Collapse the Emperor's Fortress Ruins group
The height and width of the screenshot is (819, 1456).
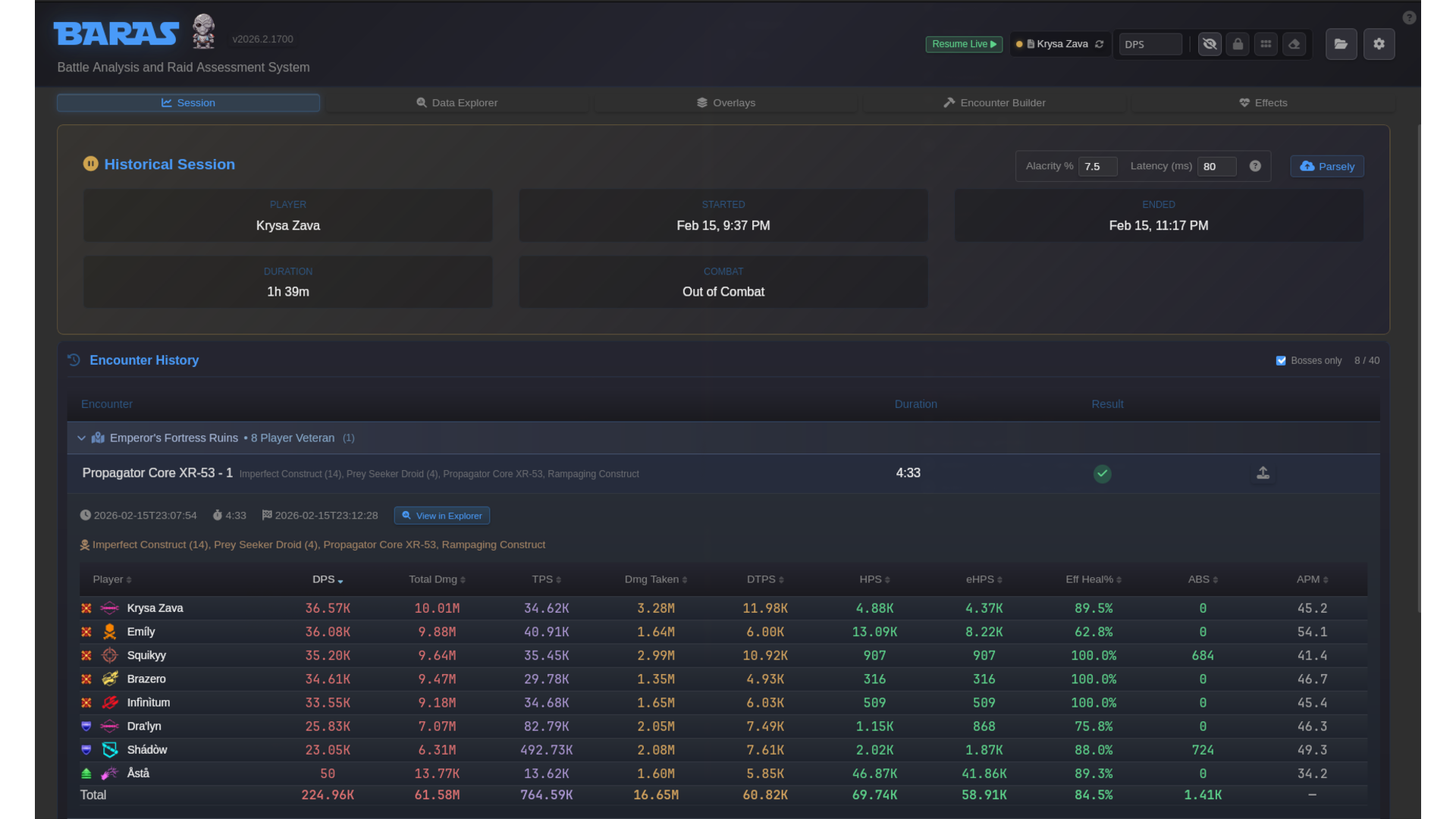pos(81,438)
